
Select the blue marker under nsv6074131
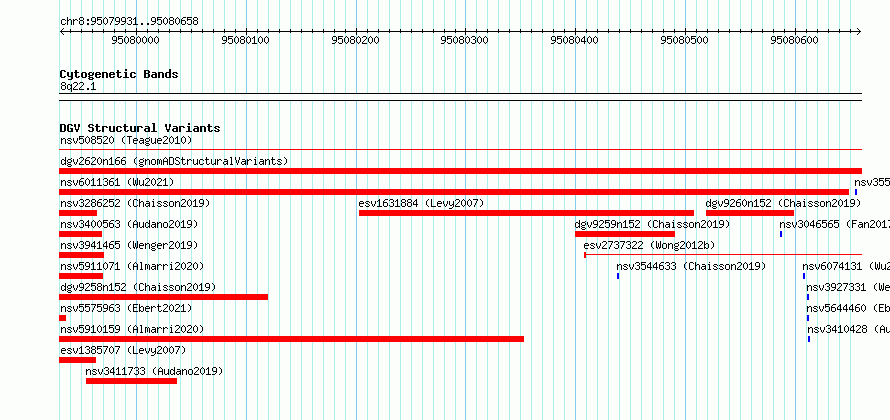[x=804, y=276]
